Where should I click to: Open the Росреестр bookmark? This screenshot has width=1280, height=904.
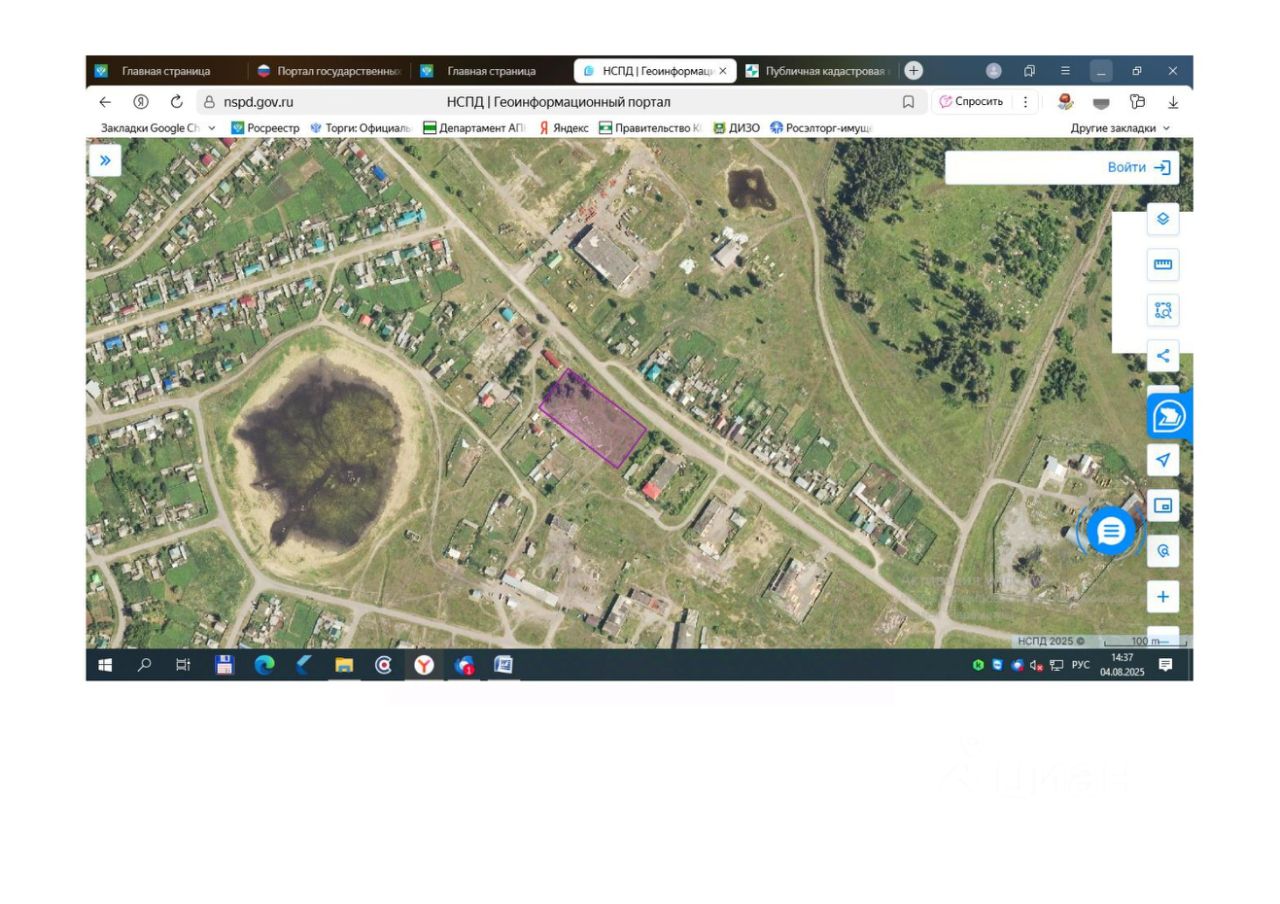[x=265, y=128]
